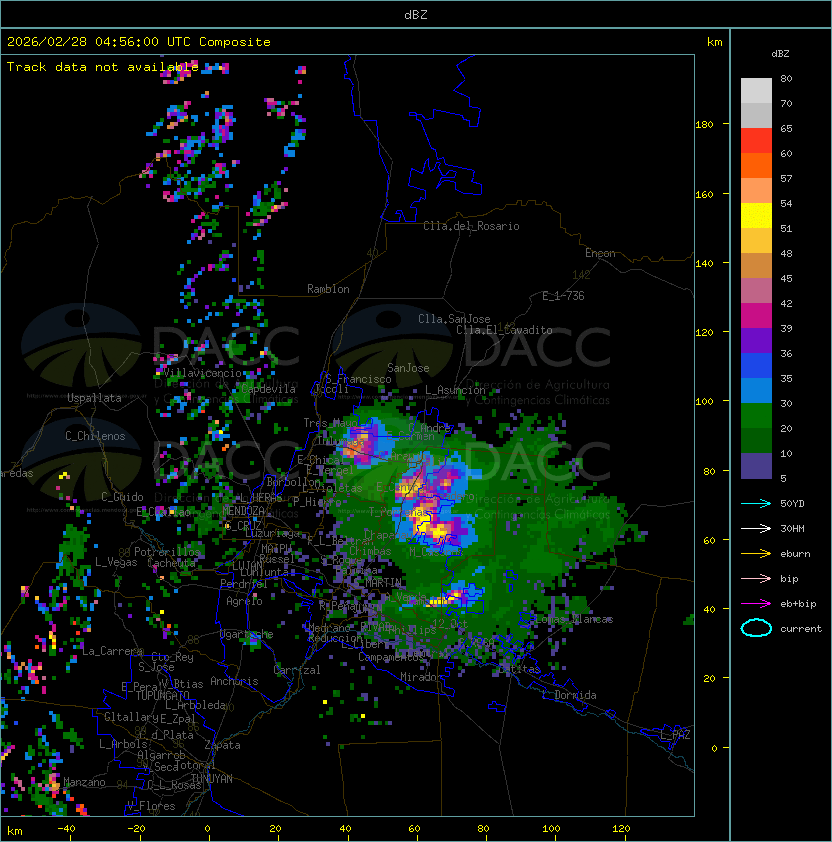Click the Clla.del_Rosario label

(x=471, y=226)
